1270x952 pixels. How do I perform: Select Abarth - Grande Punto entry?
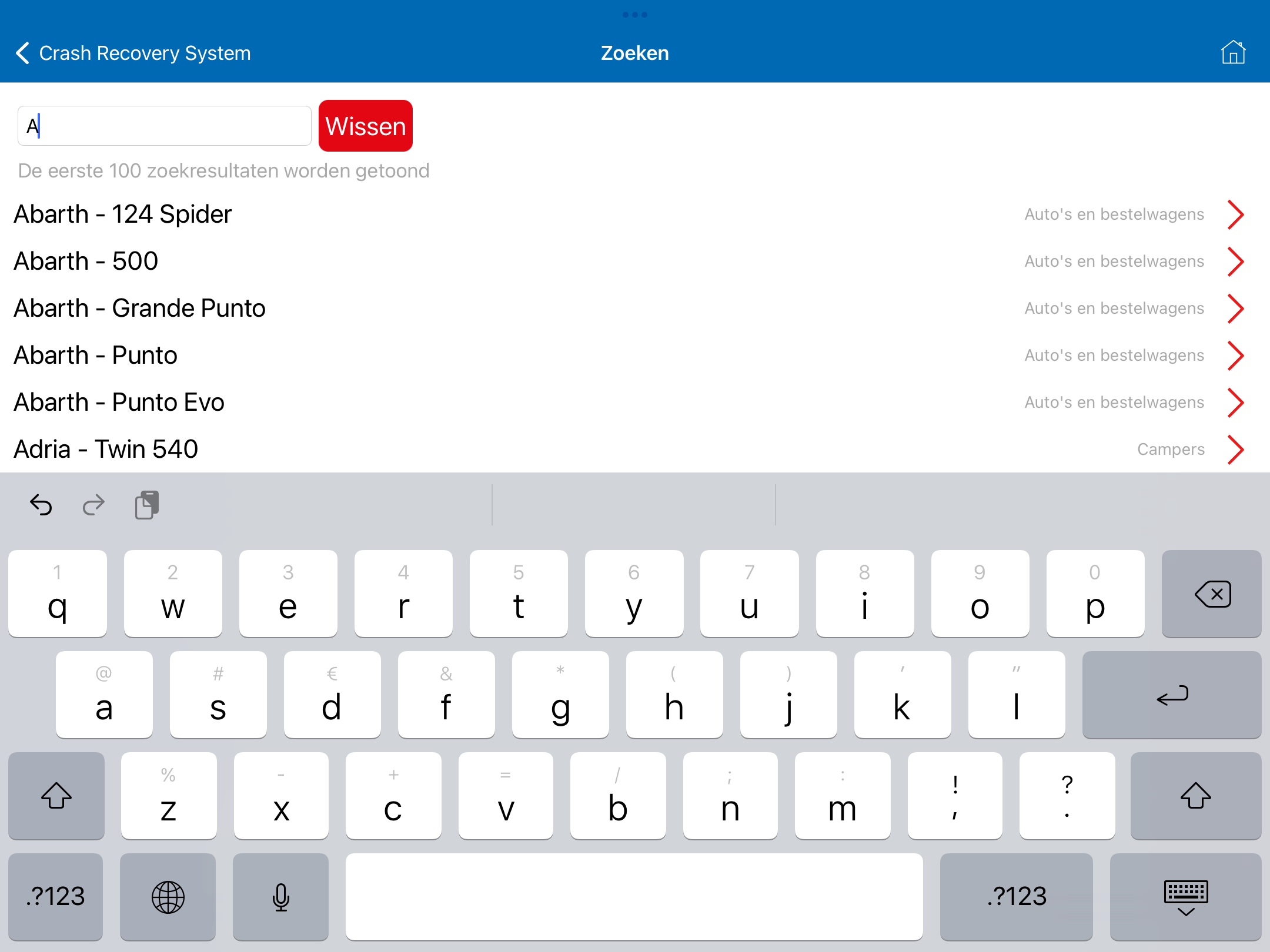635,308
